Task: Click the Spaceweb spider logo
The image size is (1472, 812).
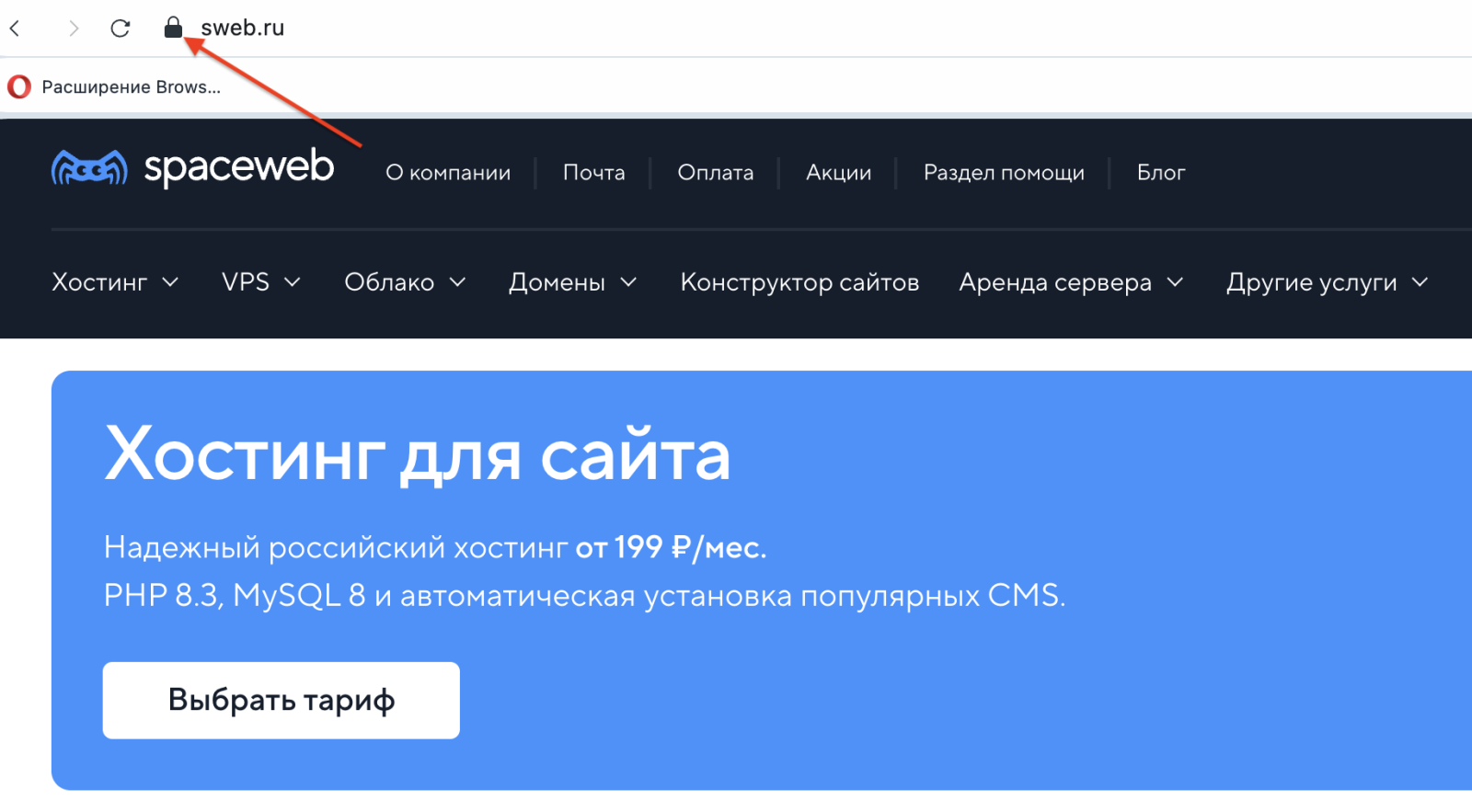Action: point(89,168)
